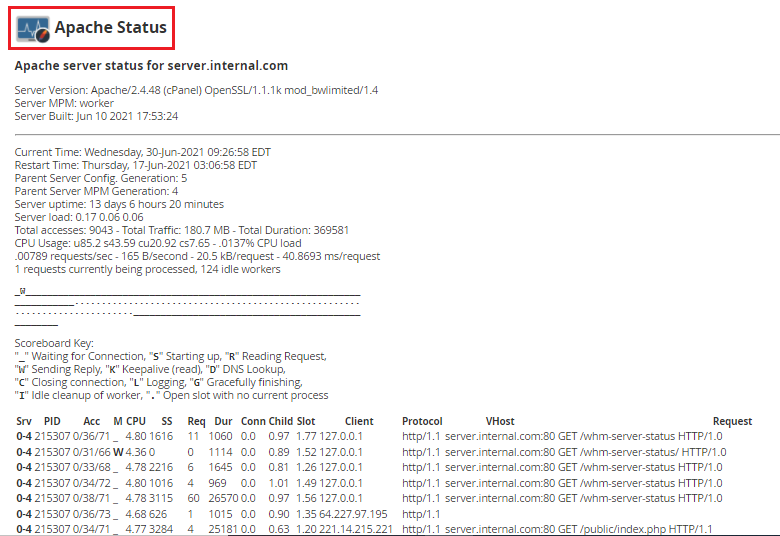780x536 pixels.
Task: Click the Client column header
Action: pos(359,421)
